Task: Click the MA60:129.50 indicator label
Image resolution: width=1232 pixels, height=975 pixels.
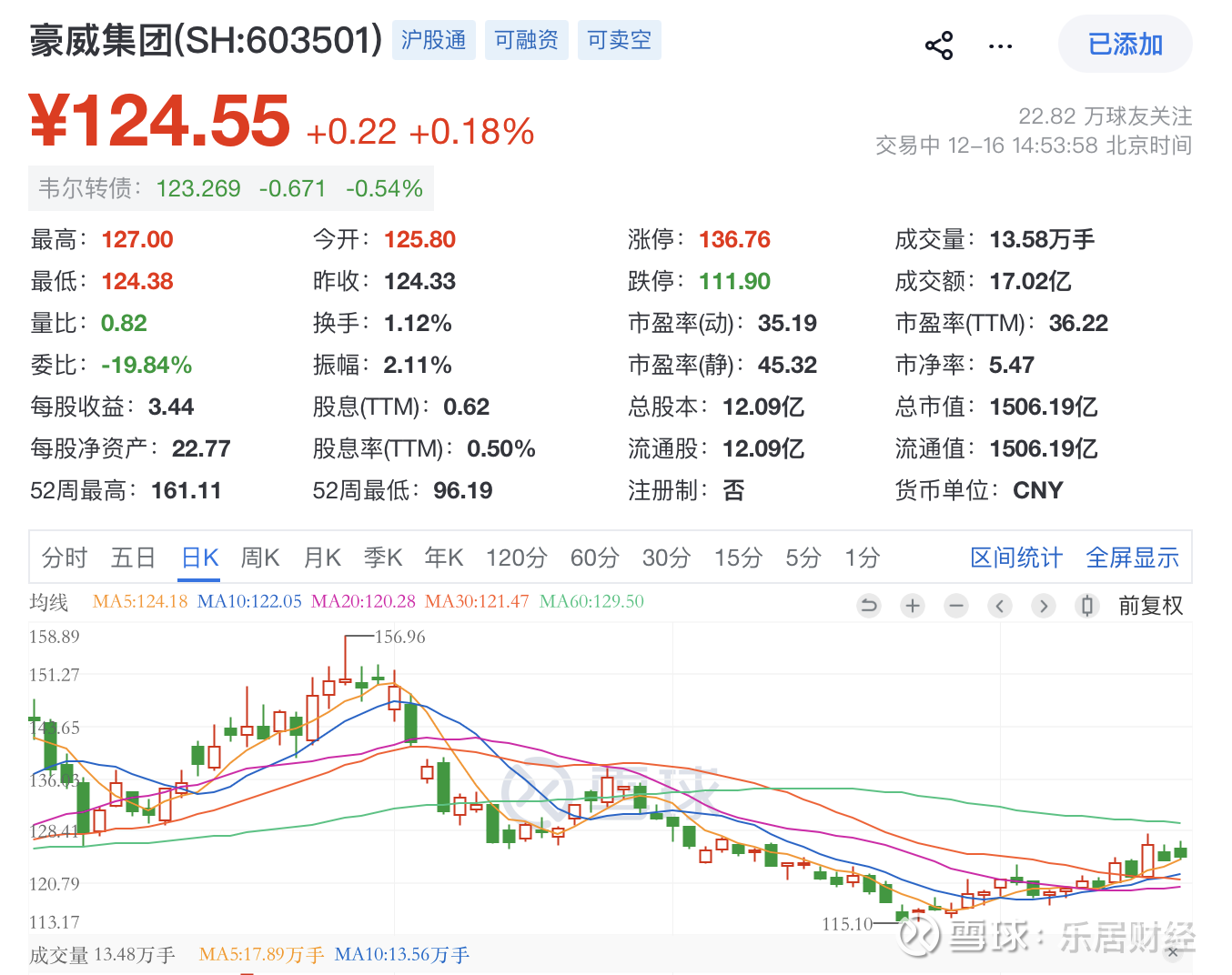Action: 591,601
